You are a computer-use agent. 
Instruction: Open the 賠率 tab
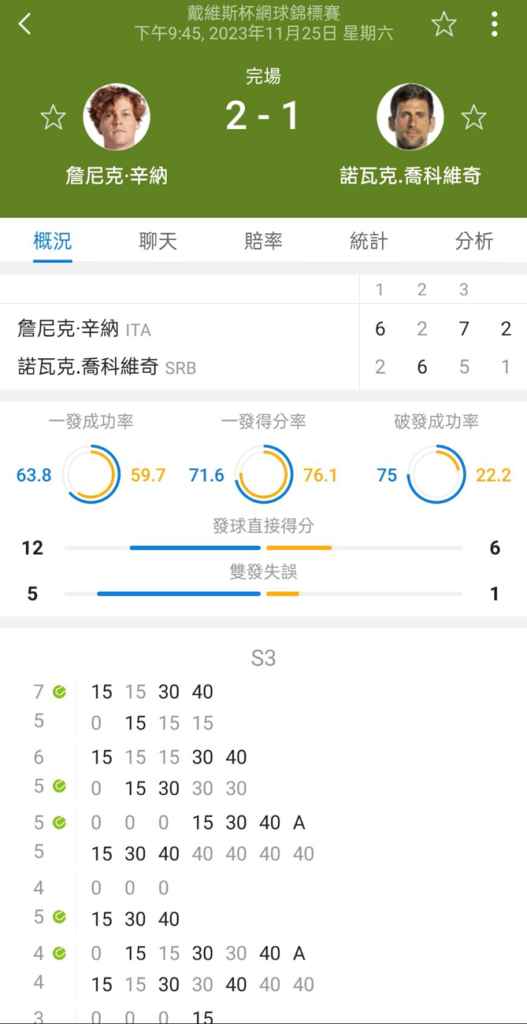[x=263, y=241]
